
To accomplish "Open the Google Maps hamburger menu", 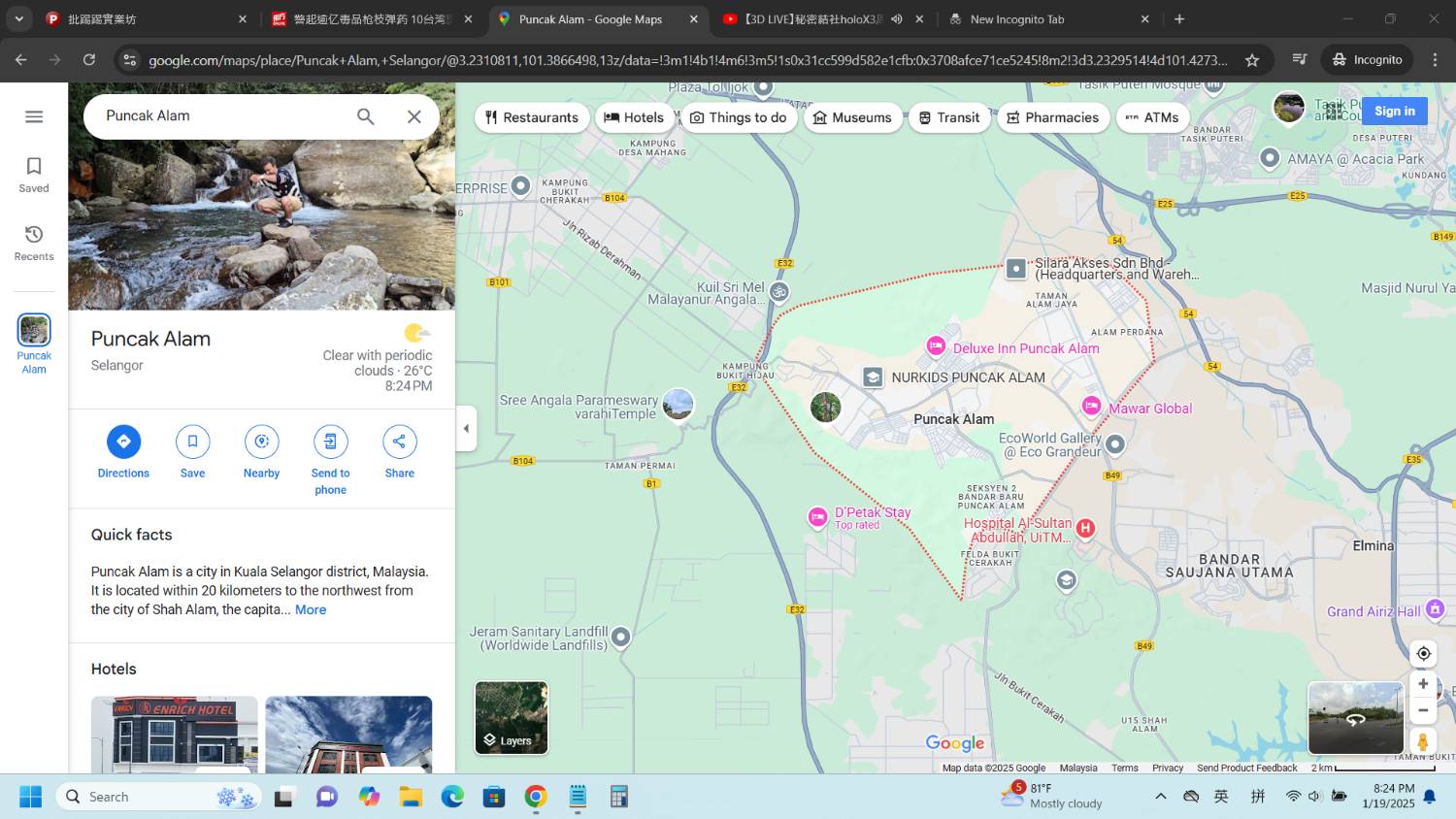I will tap(34, 116).
